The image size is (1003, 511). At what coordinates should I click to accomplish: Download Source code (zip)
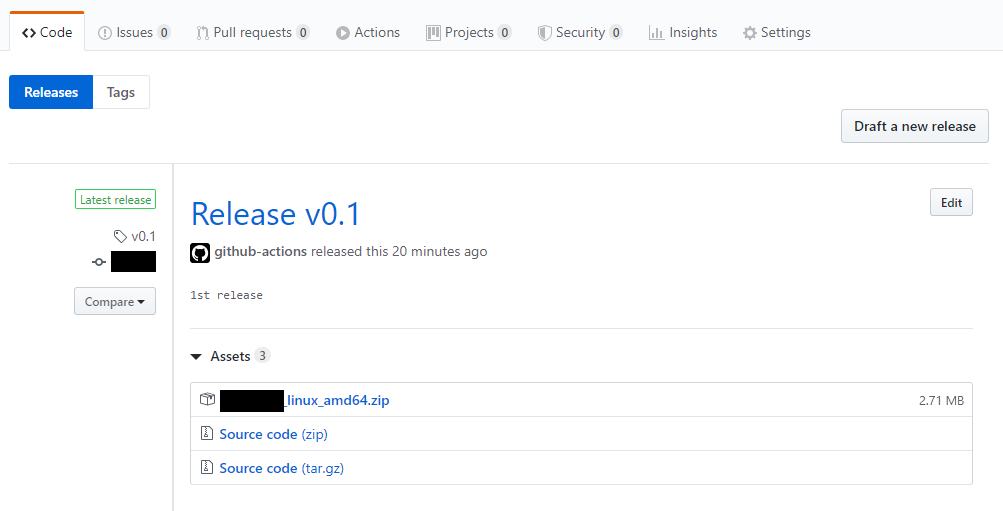point(273,434)
